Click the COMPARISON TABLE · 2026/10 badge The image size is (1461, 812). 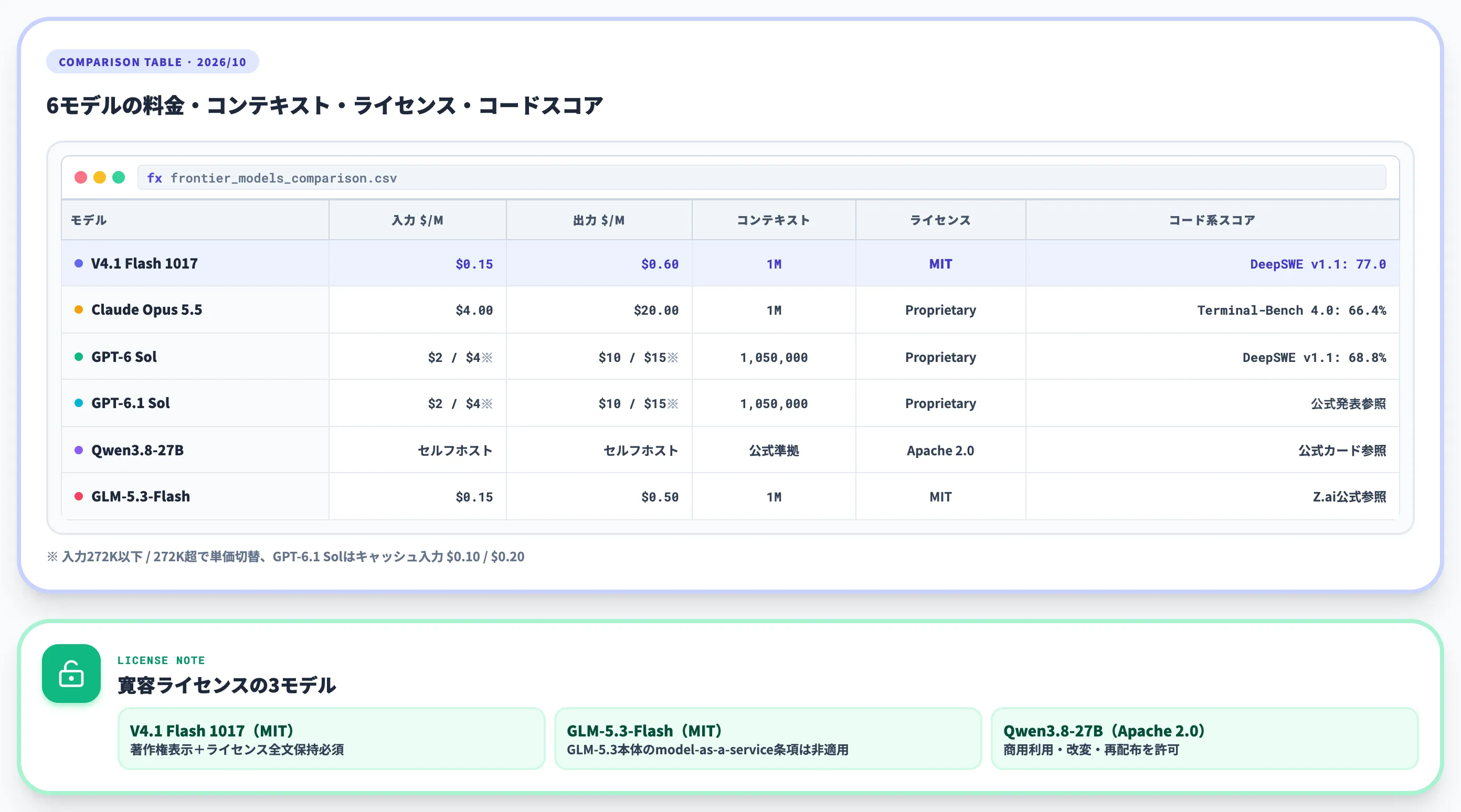pos(153,62)
